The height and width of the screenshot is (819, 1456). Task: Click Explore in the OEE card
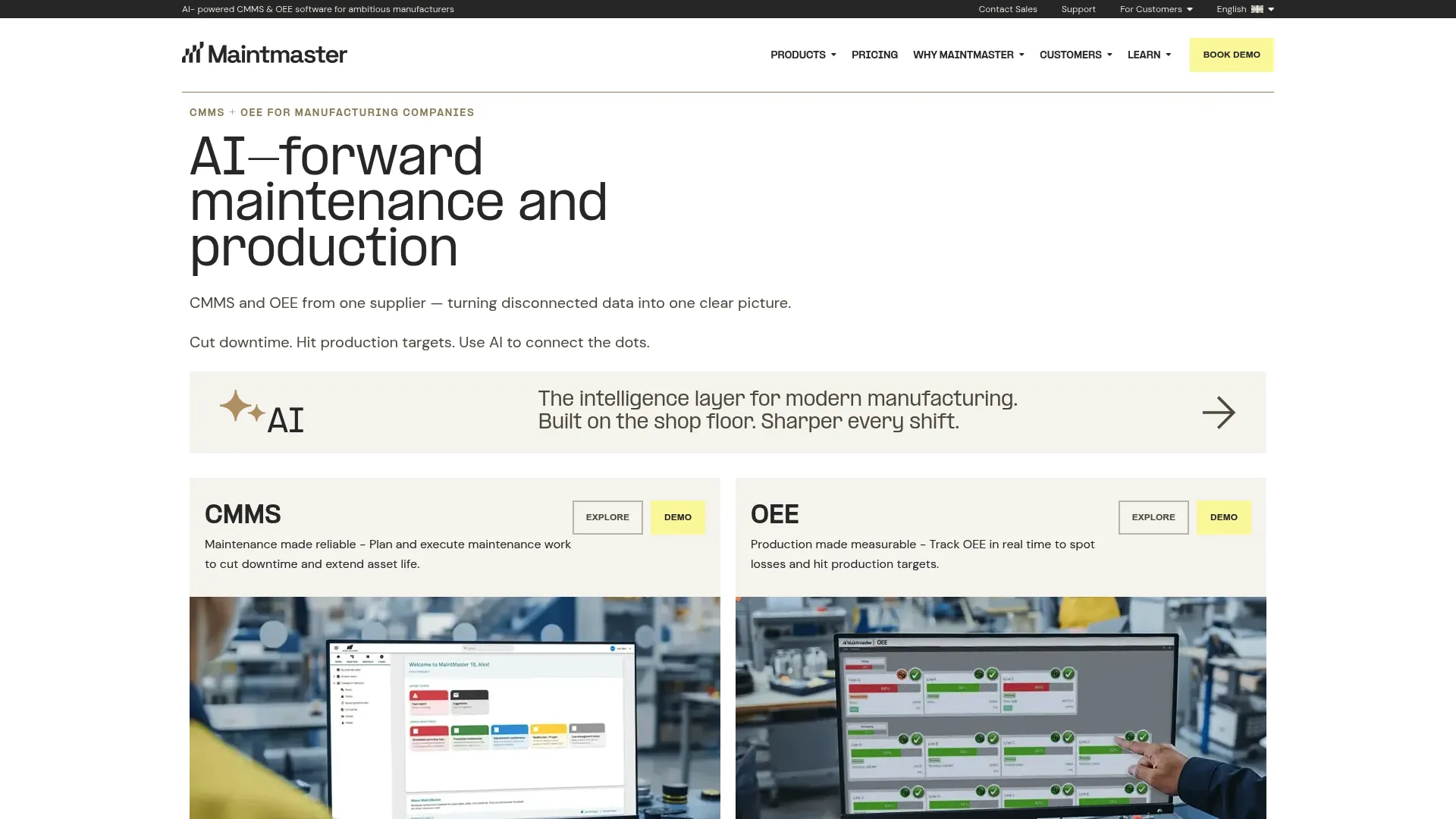coord(1153,517)
